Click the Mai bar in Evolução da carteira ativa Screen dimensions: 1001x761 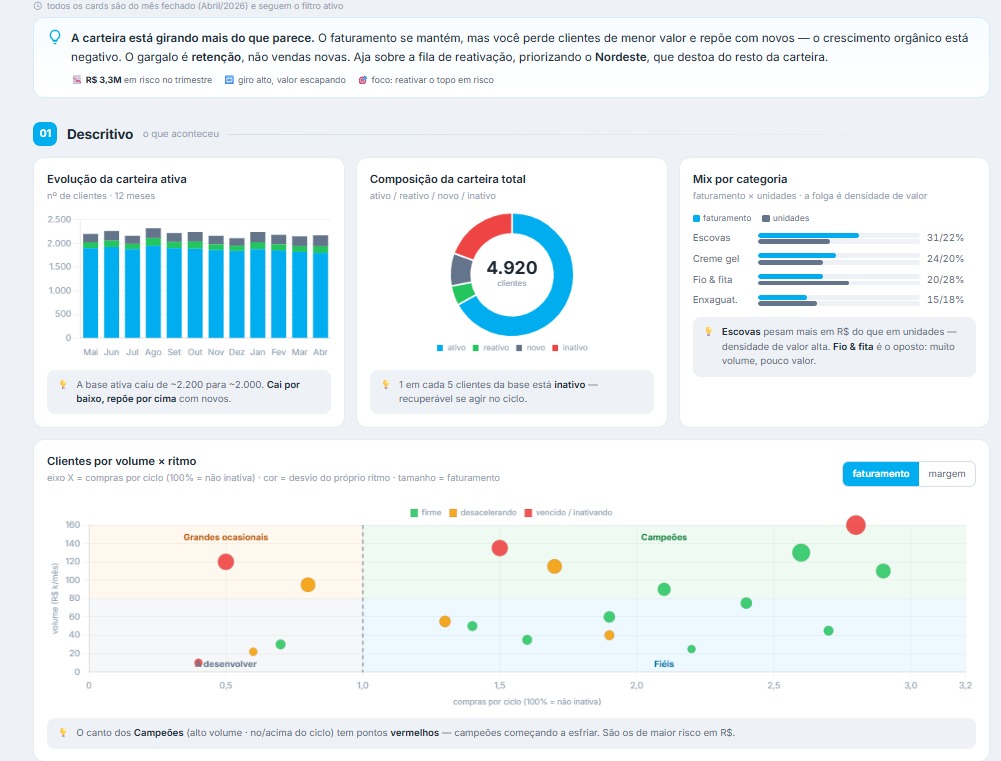click(91, 285)
